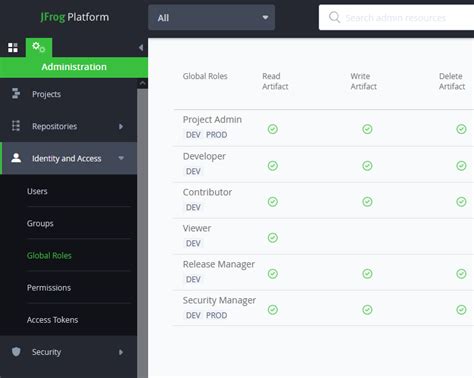Toggle Read Artifact check for Security Manager
Screen dimensions: 474x378
point(273,310)
